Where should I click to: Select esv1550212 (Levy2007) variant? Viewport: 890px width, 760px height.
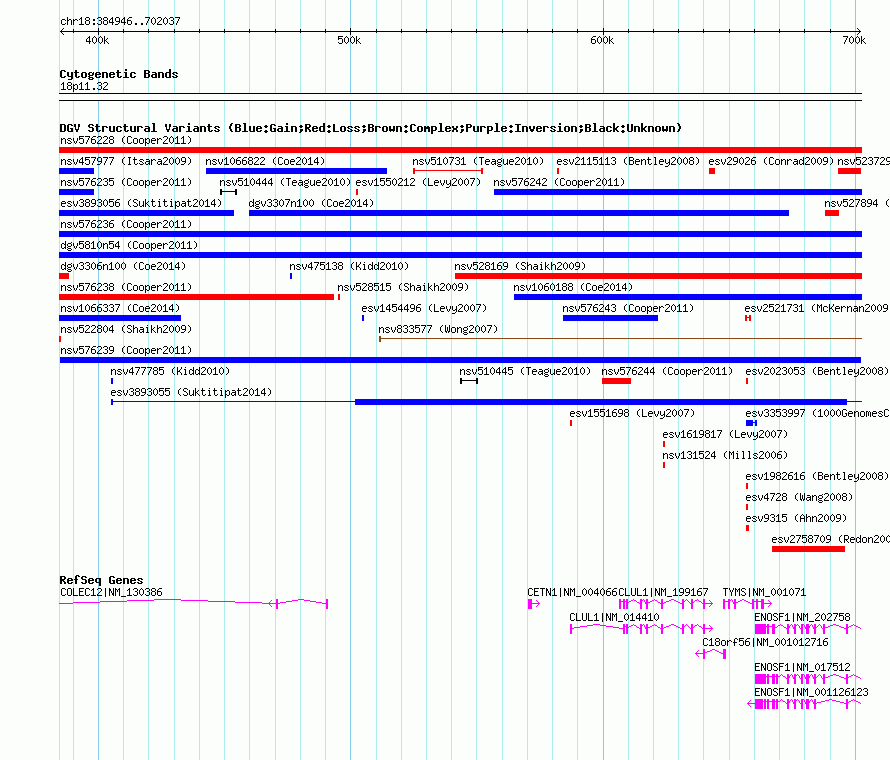coord(357,192)
